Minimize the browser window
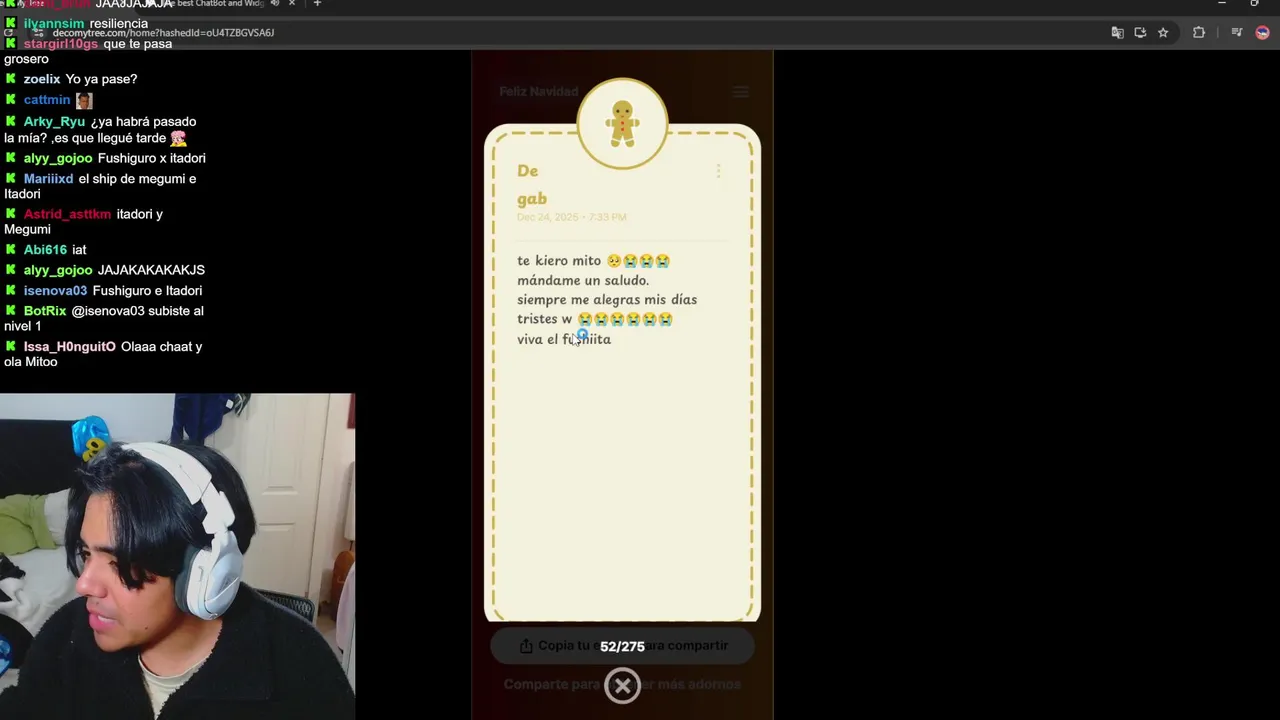 point(1221,4)
